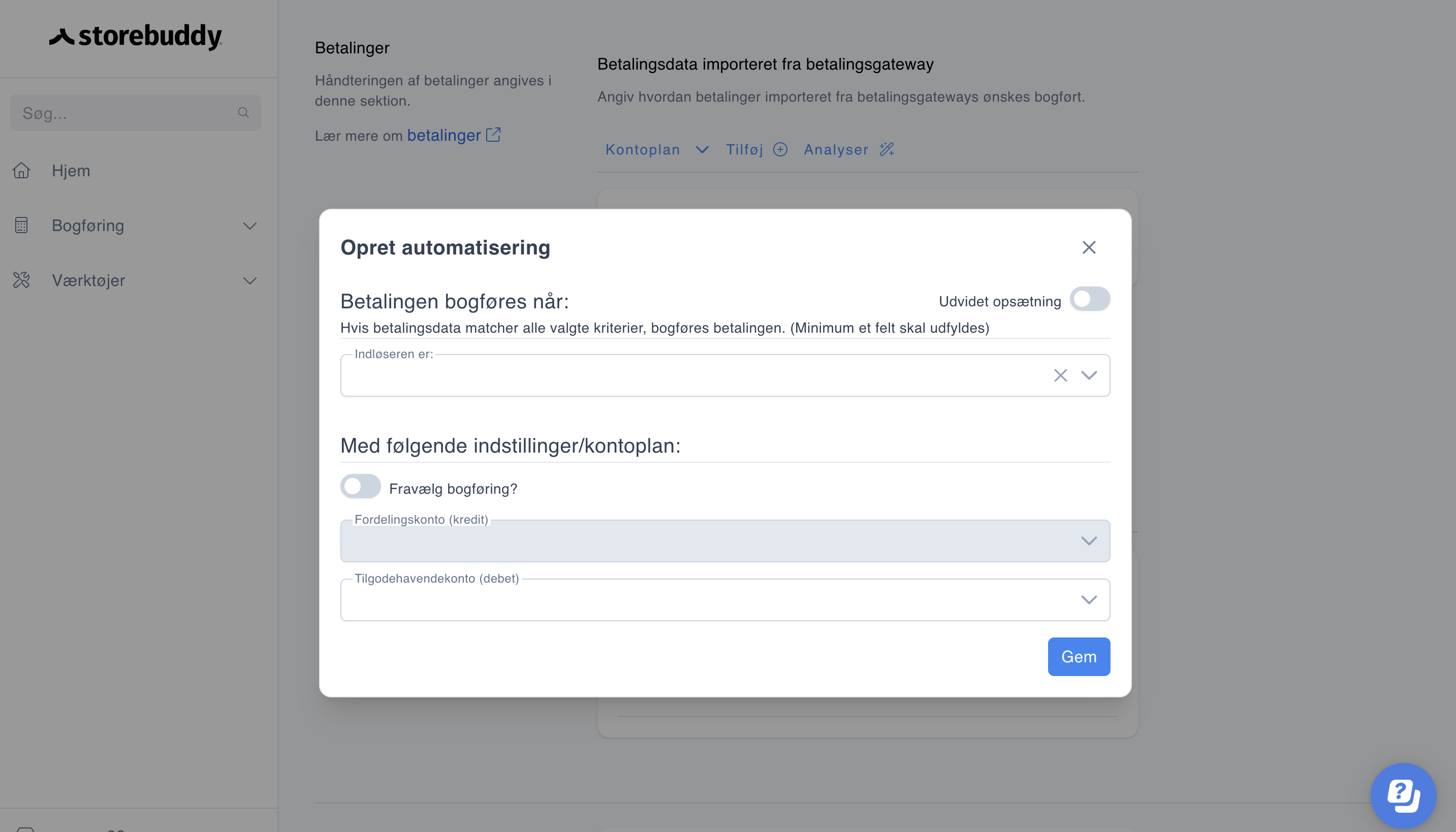Click the Analyser magic wand button
This screenshot has height=832, width=1456.
point(849,150)
